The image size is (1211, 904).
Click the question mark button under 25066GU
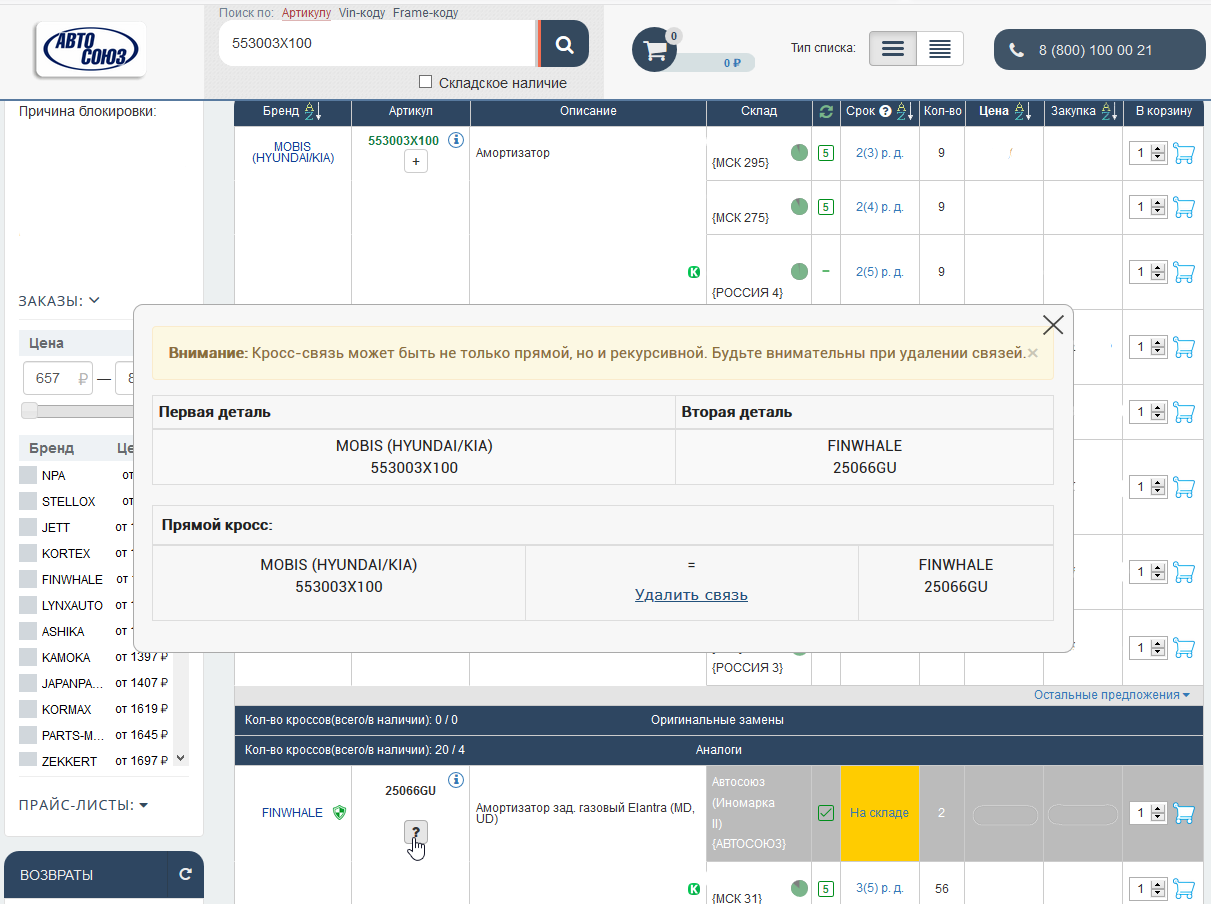click(416, 832)
